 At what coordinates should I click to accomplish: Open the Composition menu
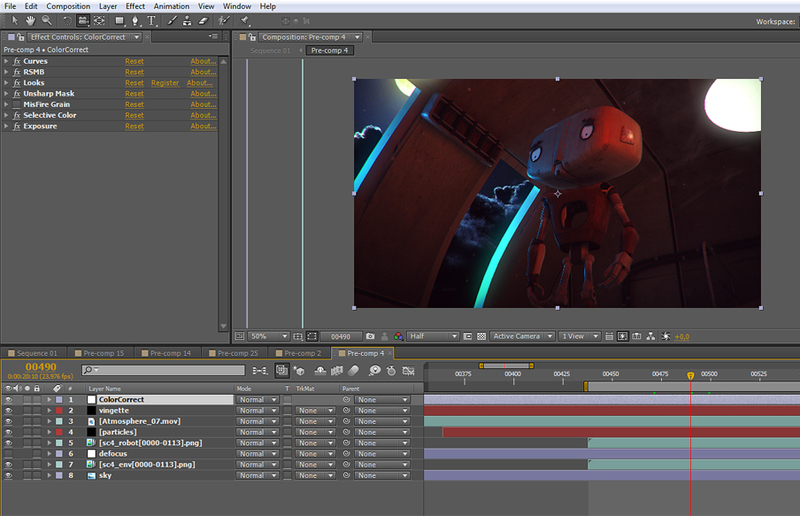[68, 6]
